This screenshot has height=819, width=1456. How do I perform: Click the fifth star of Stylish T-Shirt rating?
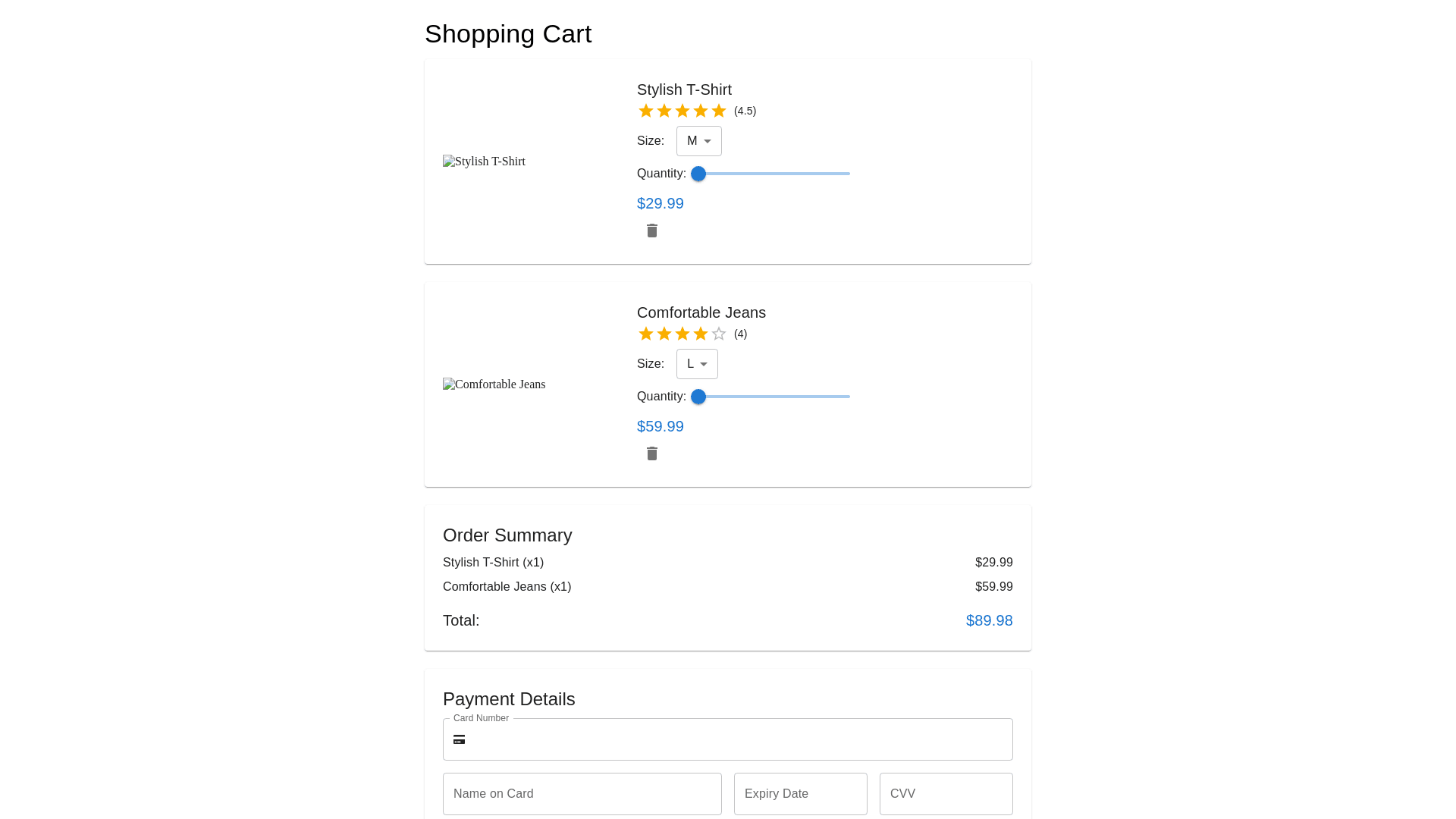[x=719, y=111]
